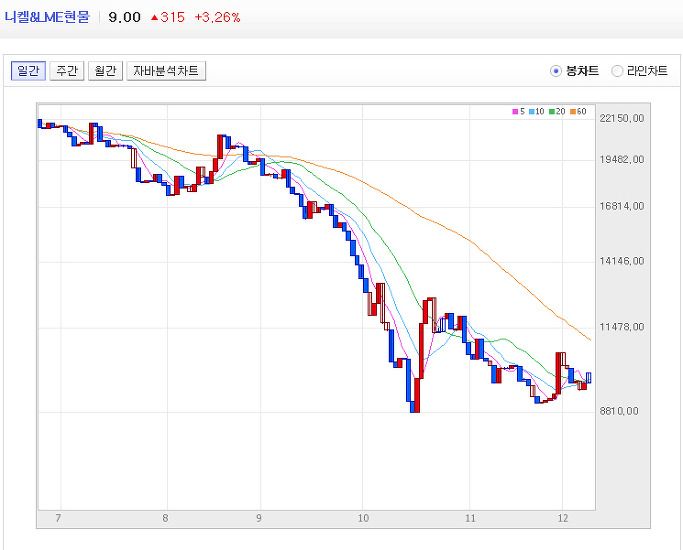Click the 19482,00 price axis label

[622, 159]
